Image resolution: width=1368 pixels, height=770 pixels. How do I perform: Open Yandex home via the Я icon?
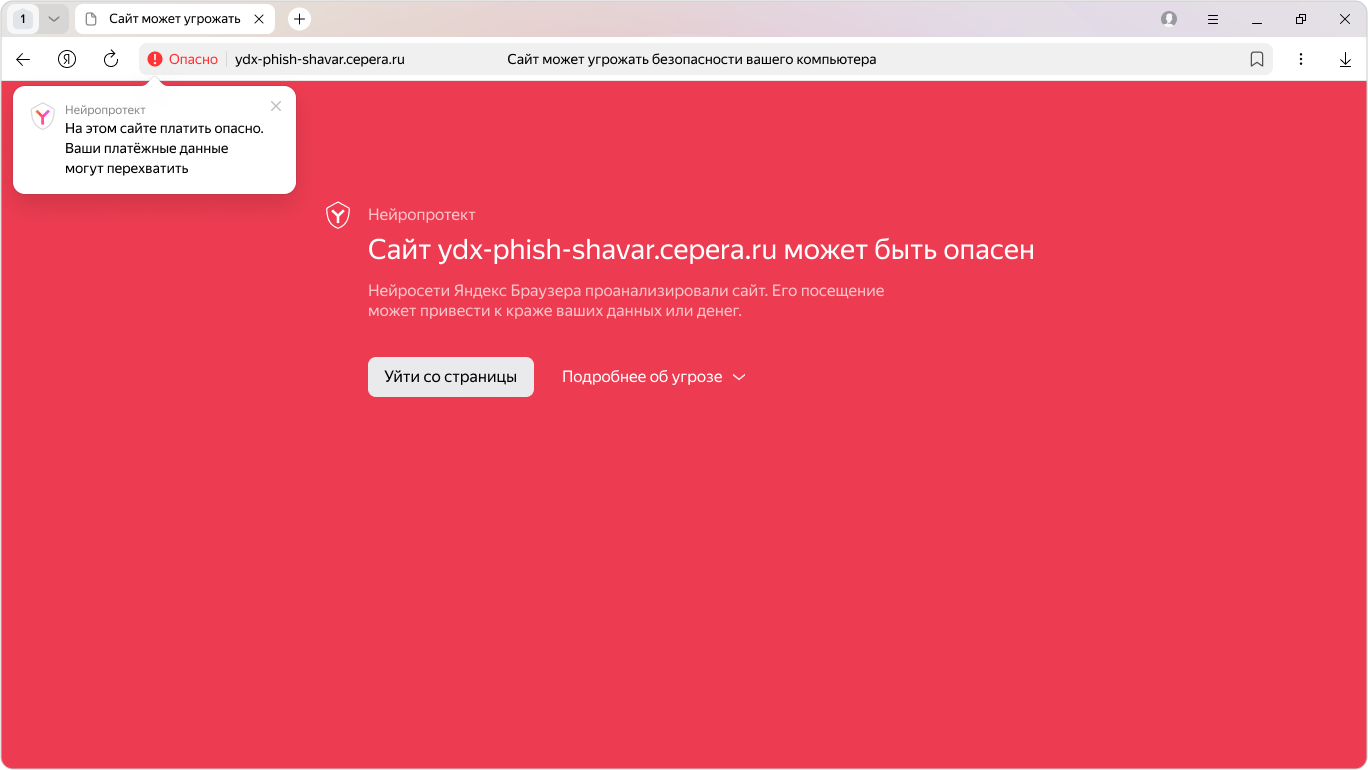pos(67,60)
